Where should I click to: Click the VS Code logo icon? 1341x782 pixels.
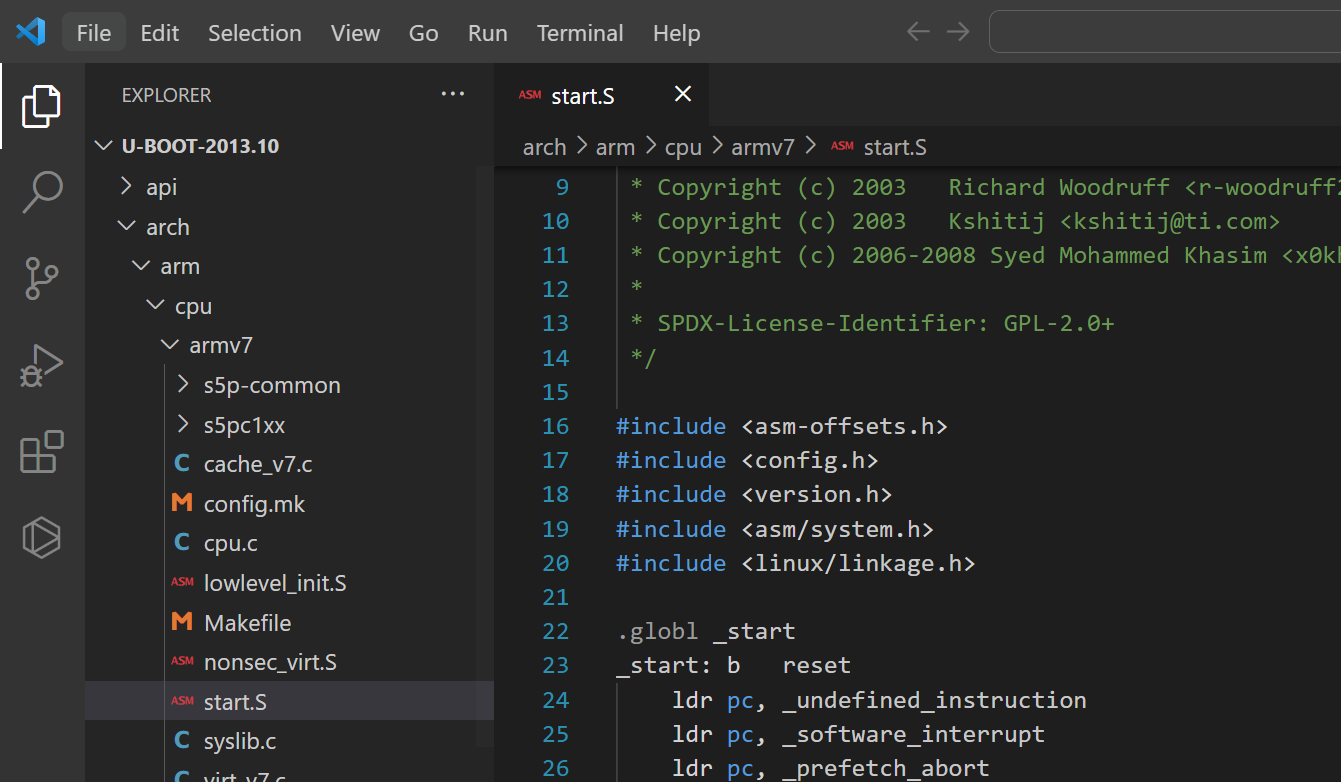(31, 32)
